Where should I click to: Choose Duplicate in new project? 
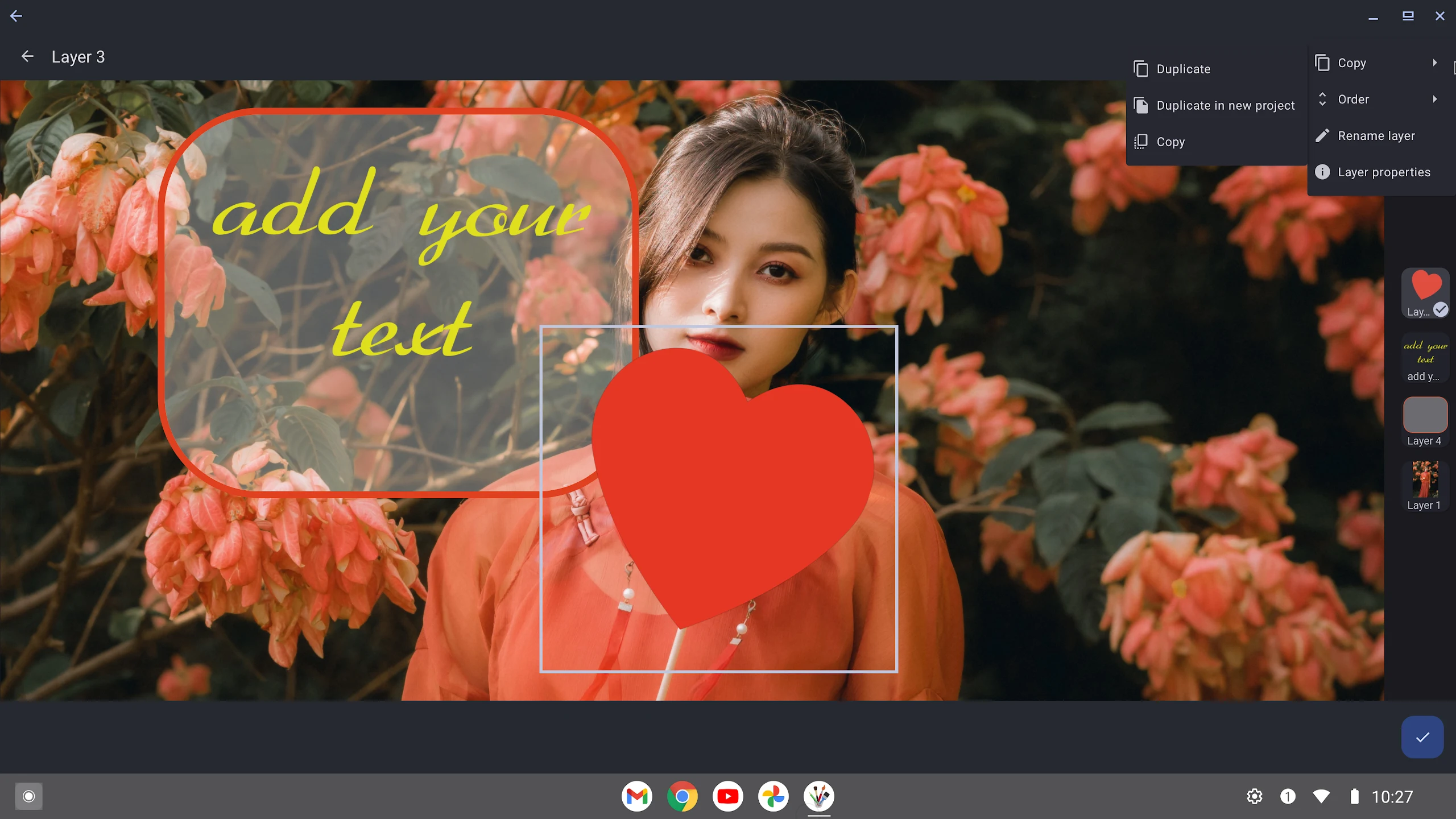[x=1225, y=105]
